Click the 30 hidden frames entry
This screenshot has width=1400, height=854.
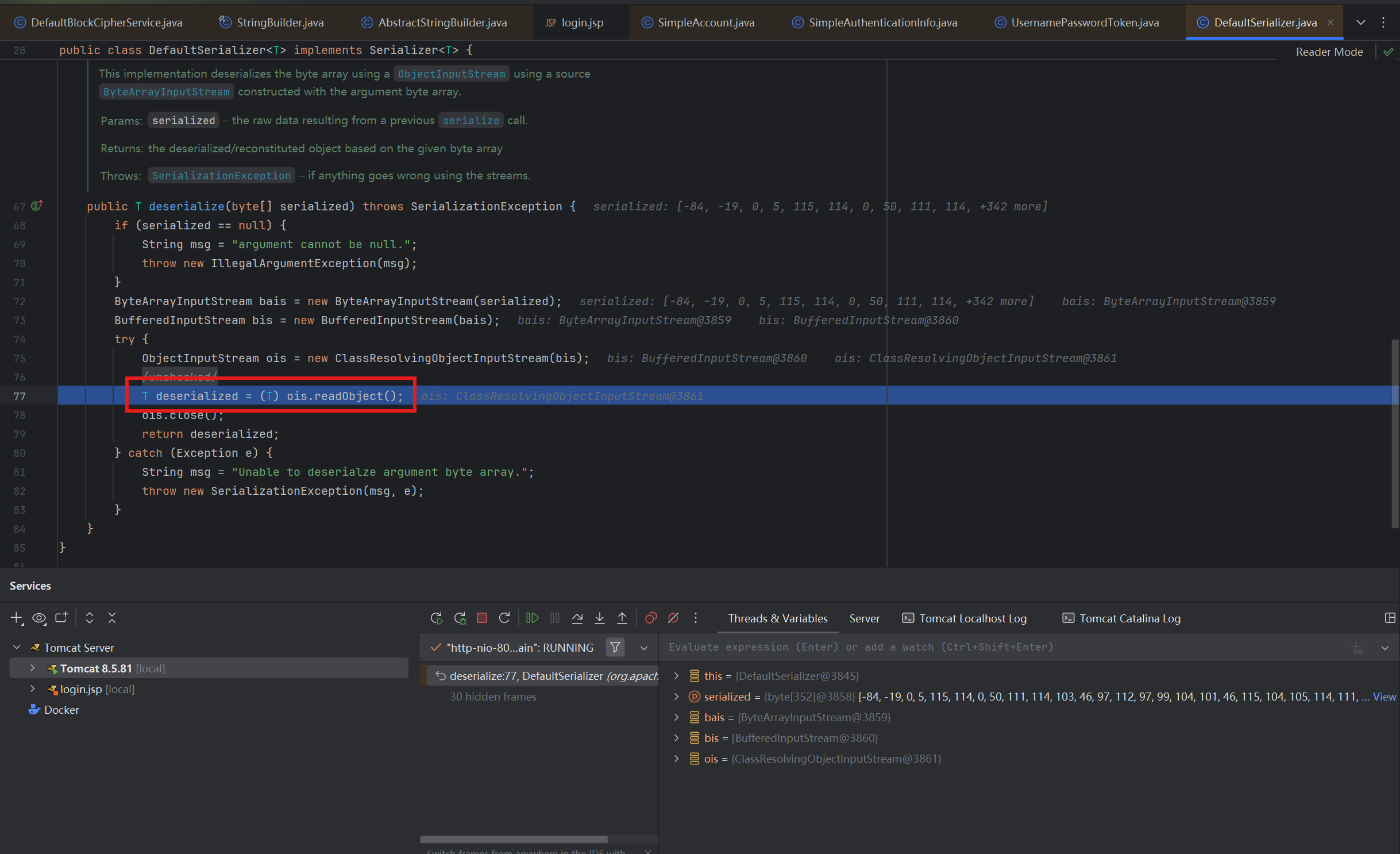click(x=492, y=697)
